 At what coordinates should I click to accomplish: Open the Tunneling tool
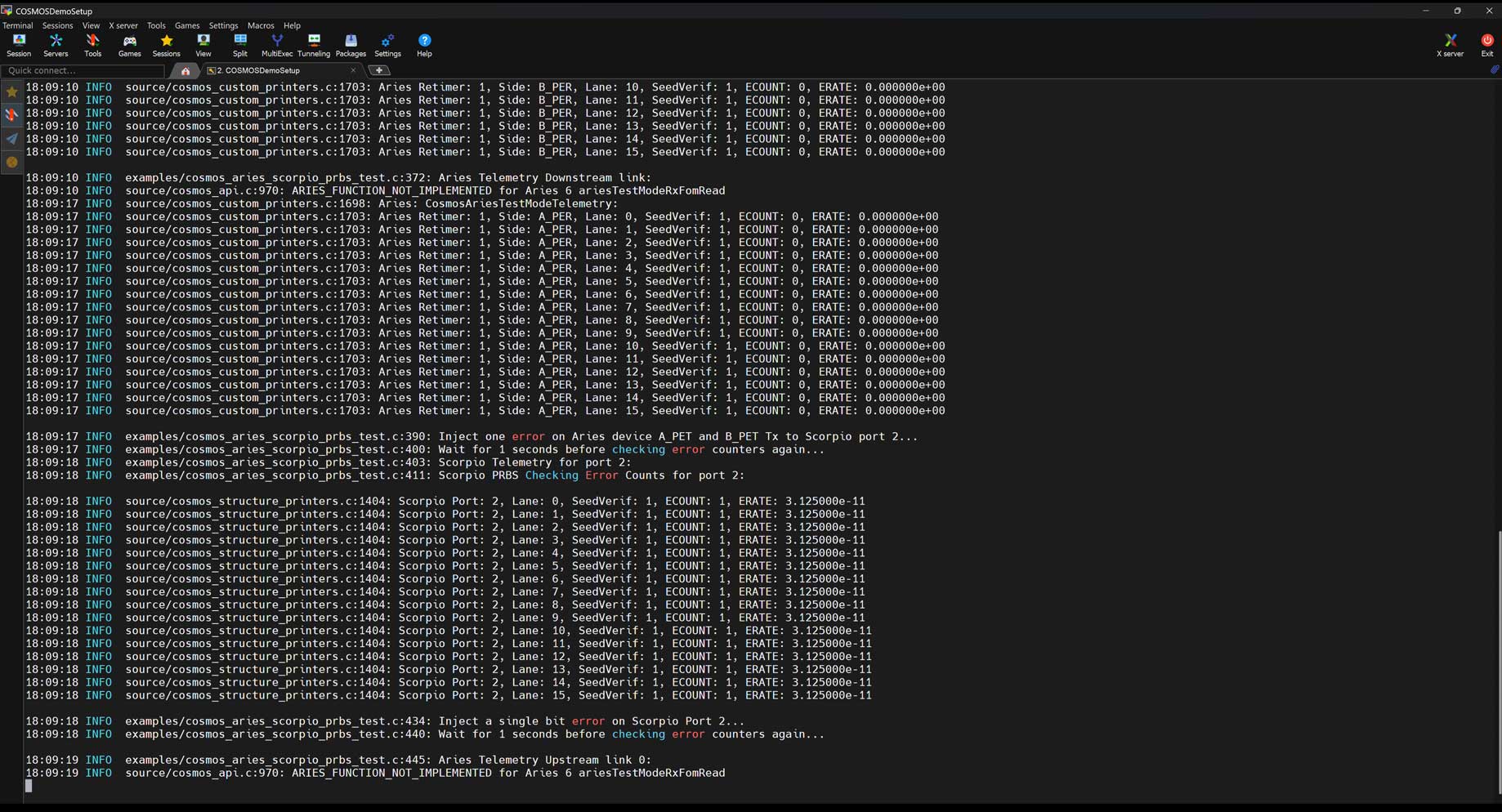coord(314,45)
